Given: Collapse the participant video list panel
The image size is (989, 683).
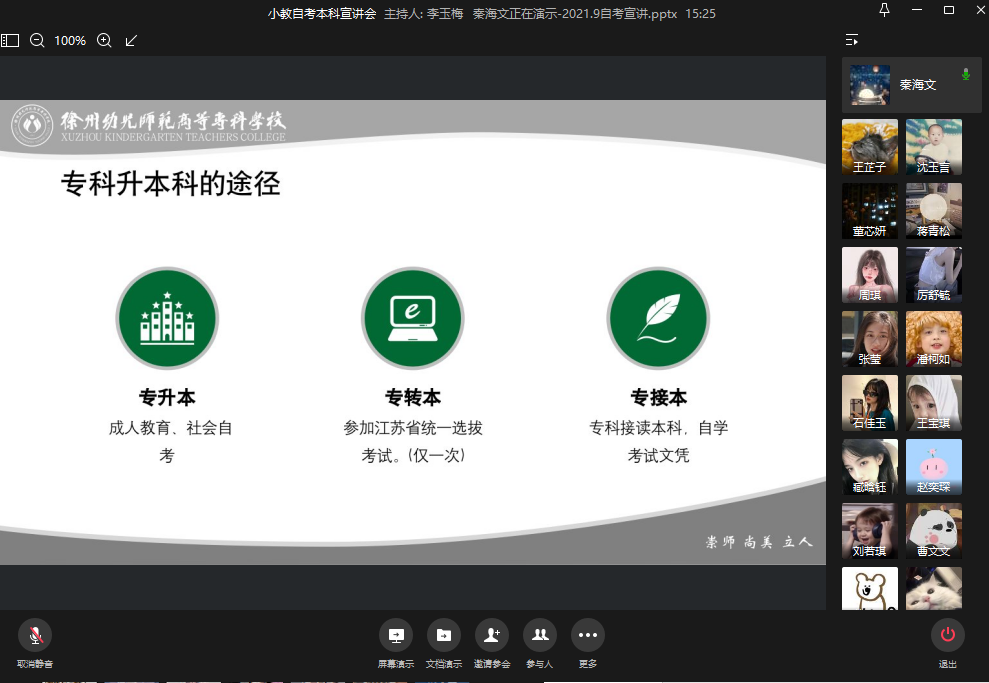Looking at the screenshot, I should tap(851, 41).
